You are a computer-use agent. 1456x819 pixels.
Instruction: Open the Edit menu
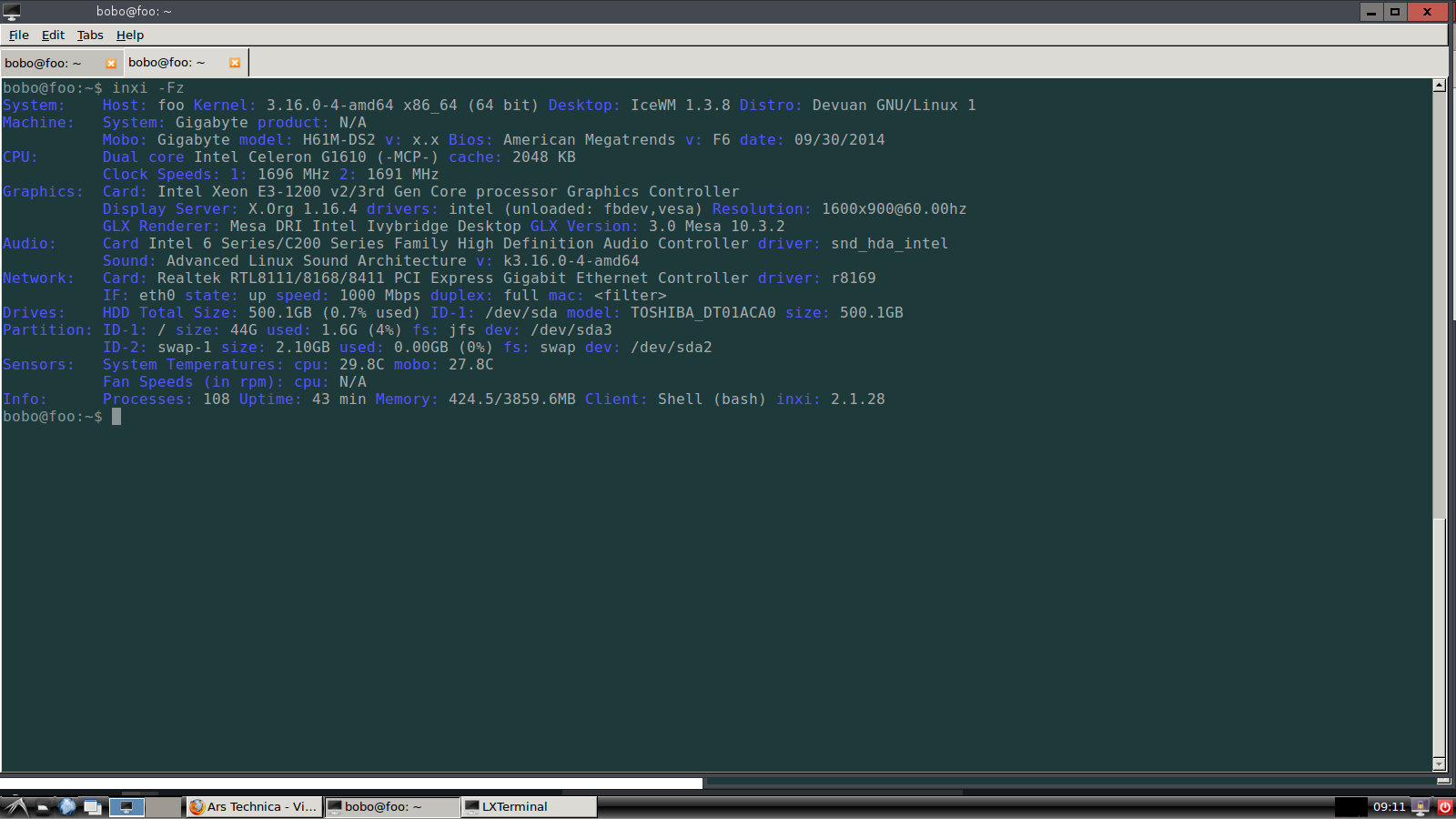53,35
